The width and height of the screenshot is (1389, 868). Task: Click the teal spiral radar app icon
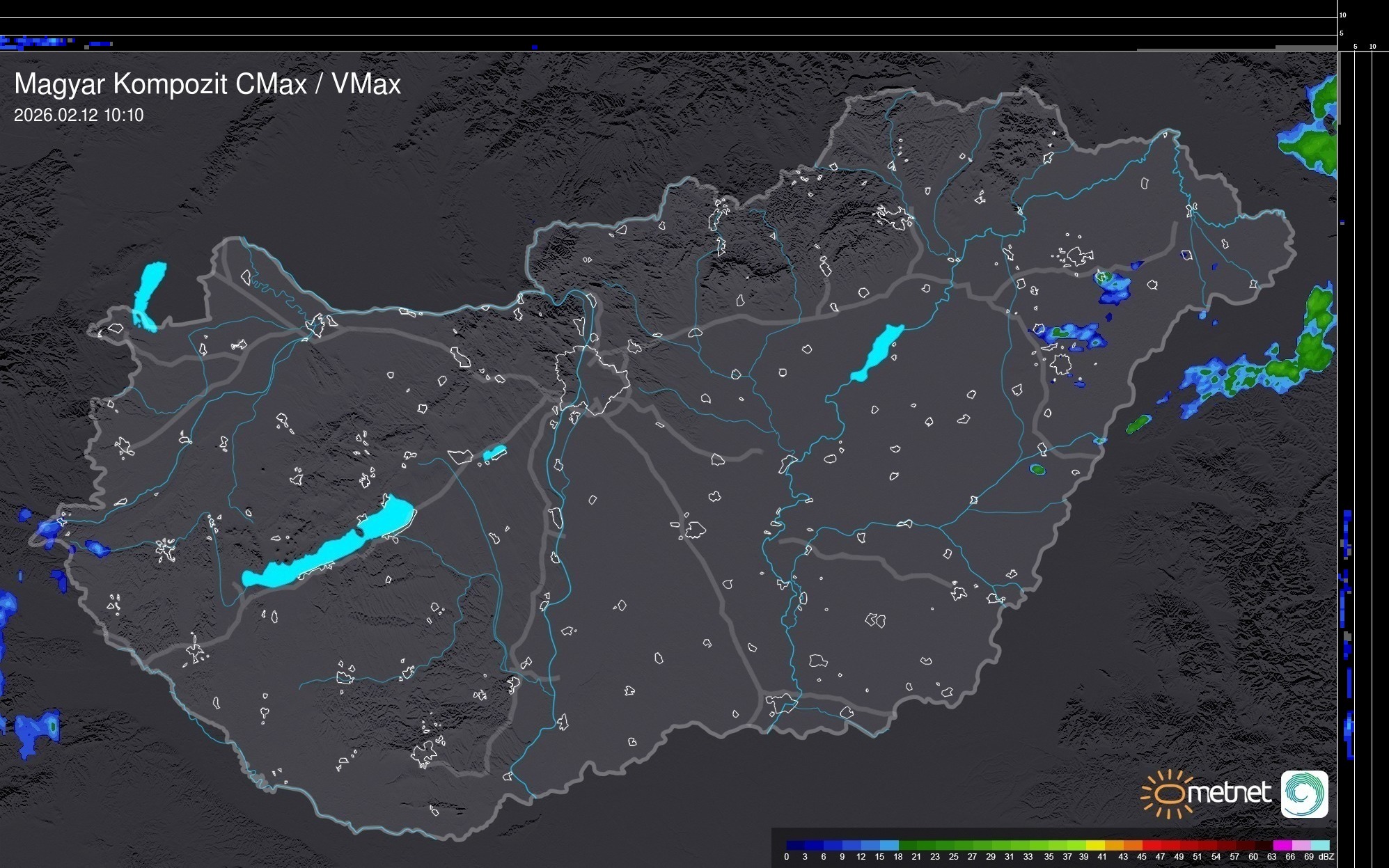tap(1304, 794)
